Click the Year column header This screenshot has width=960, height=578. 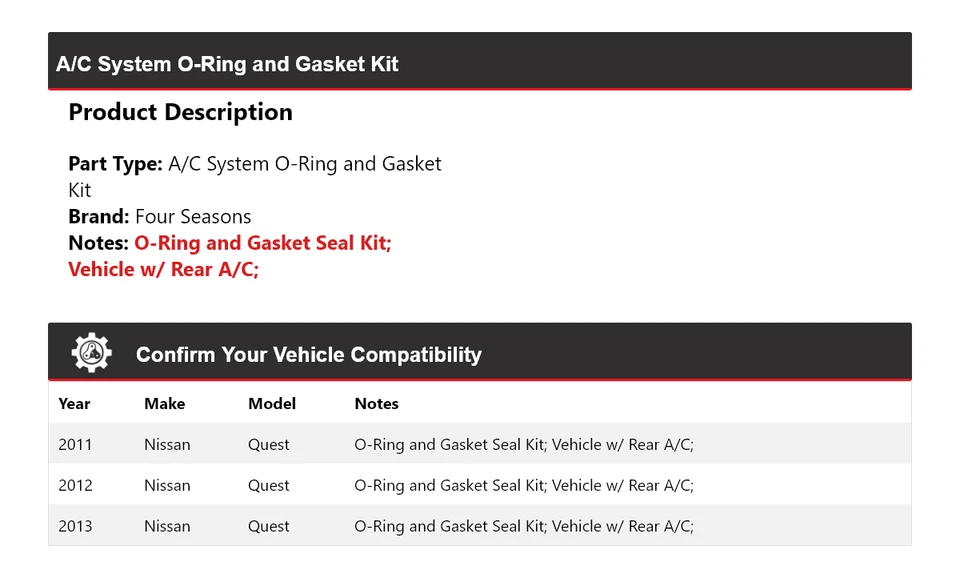tap(74, 404)
